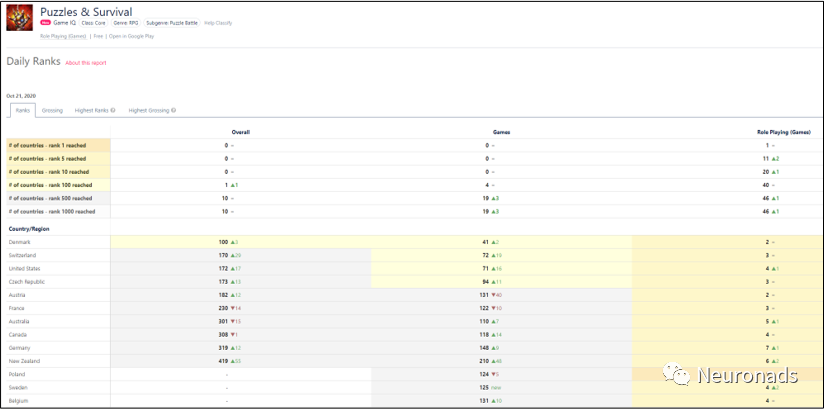824x409 pixels.
Task: Select the Ranks tab
Action: (x=21, y=110)
